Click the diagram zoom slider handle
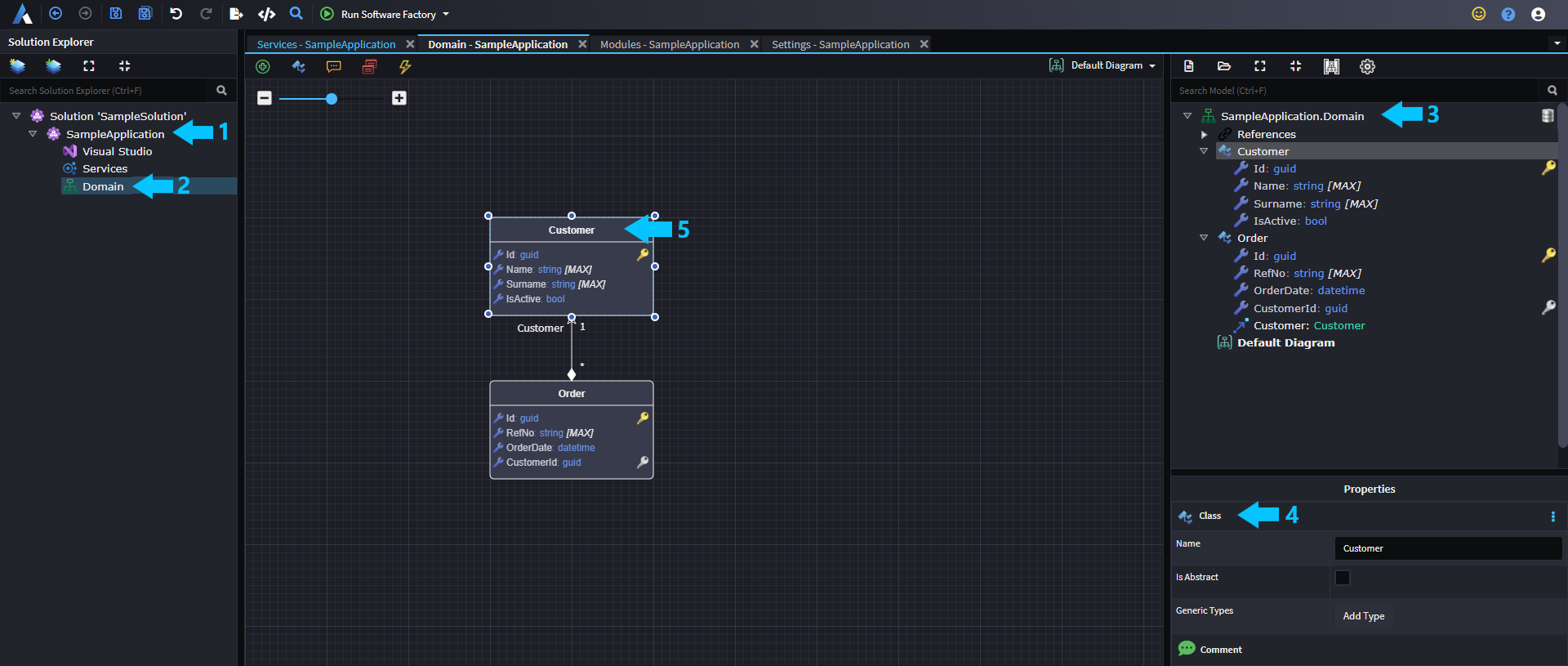 (332, 99)
